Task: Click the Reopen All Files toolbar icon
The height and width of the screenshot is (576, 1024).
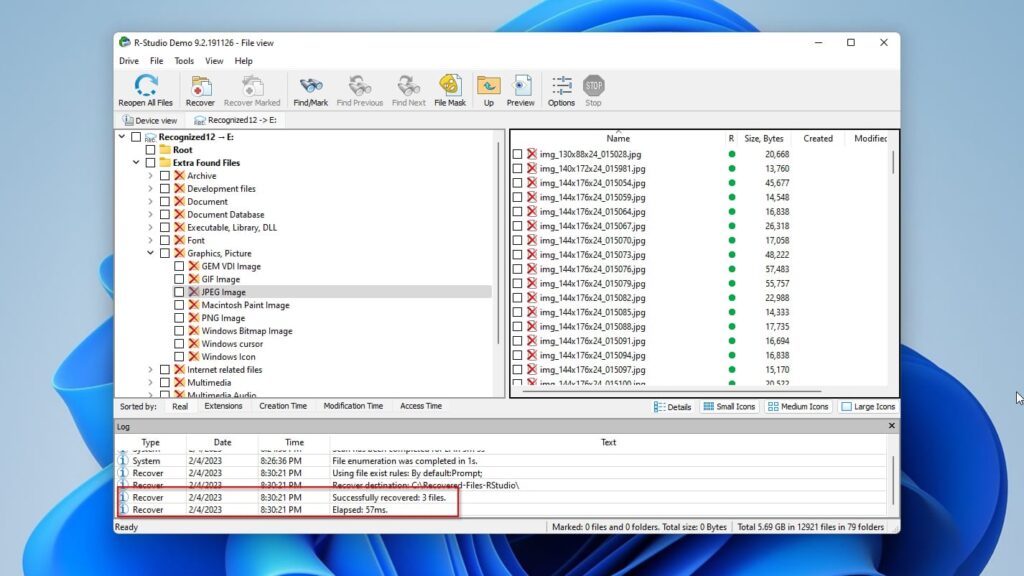Action: point(146,86)
